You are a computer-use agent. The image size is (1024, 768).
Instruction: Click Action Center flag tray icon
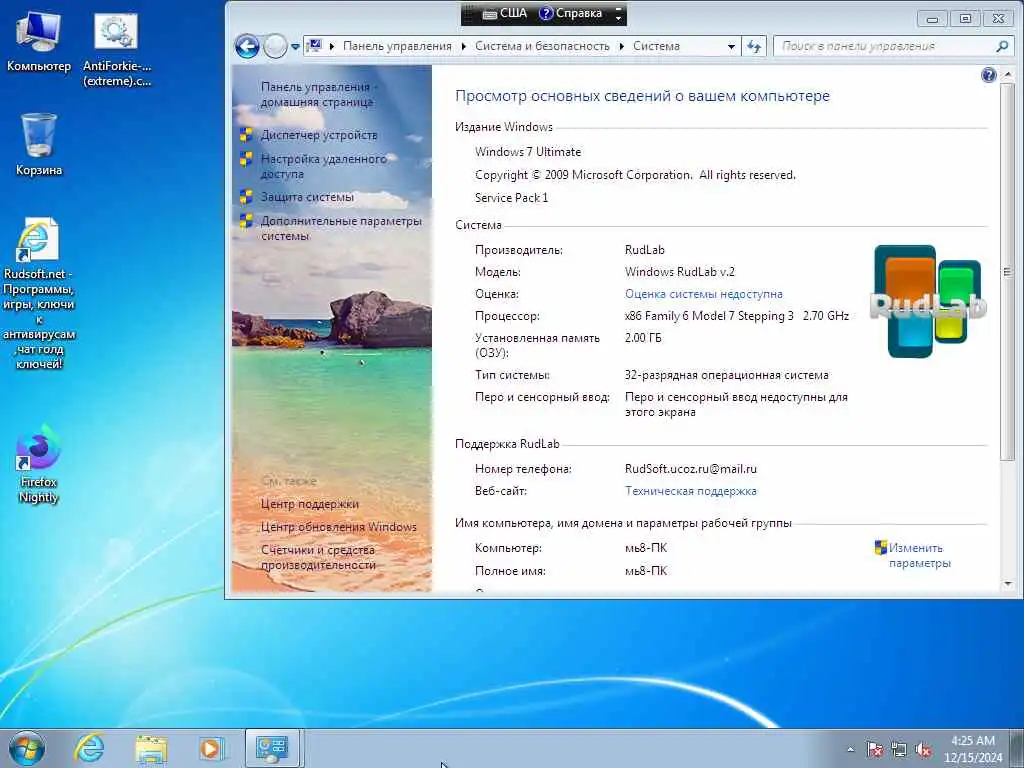pos(874,750)
